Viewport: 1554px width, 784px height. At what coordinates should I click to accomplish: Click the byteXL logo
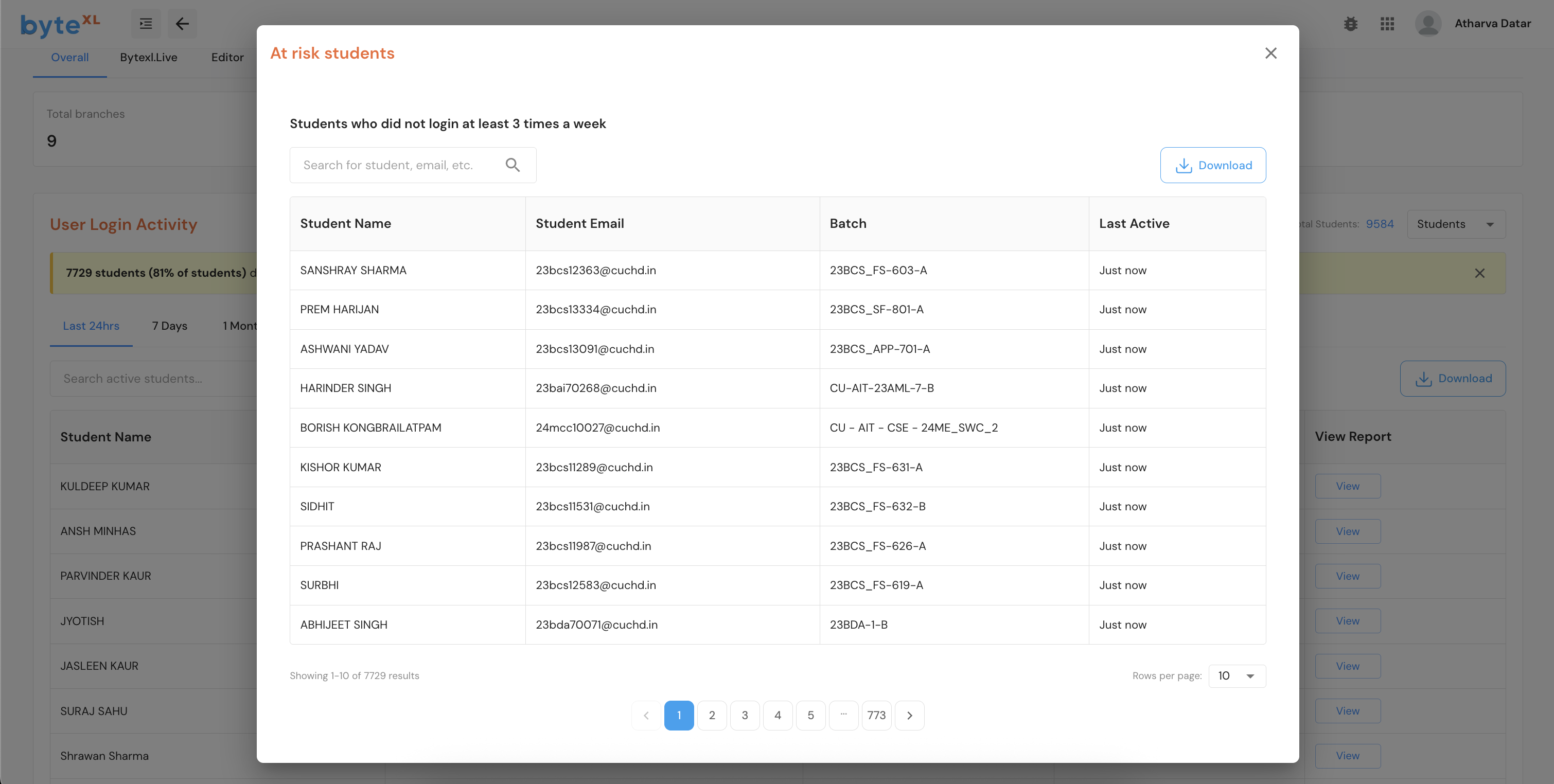coord(60,24)
